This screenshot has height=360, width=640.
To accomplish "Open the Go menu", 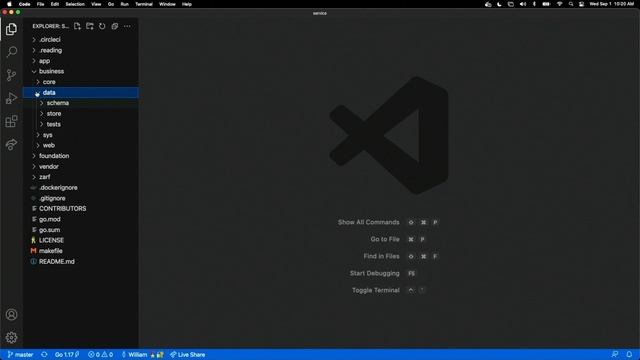I will click(x=111, y=4).
